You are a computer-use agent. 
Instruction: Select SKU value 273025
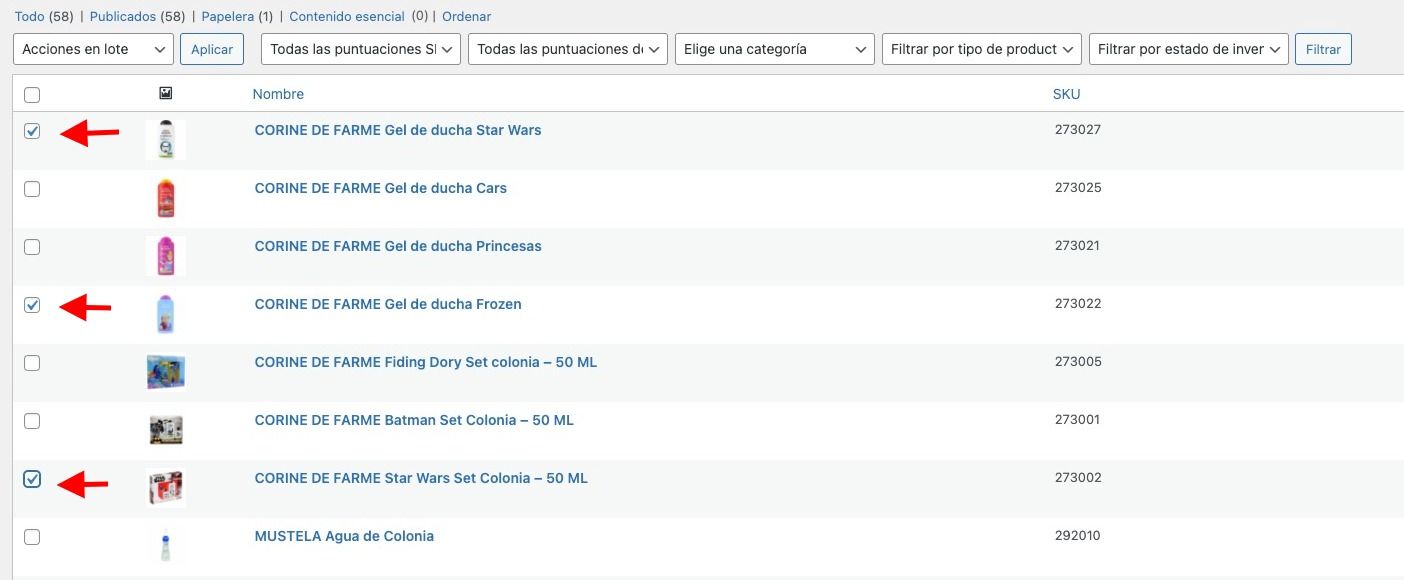click(1078, 188)
